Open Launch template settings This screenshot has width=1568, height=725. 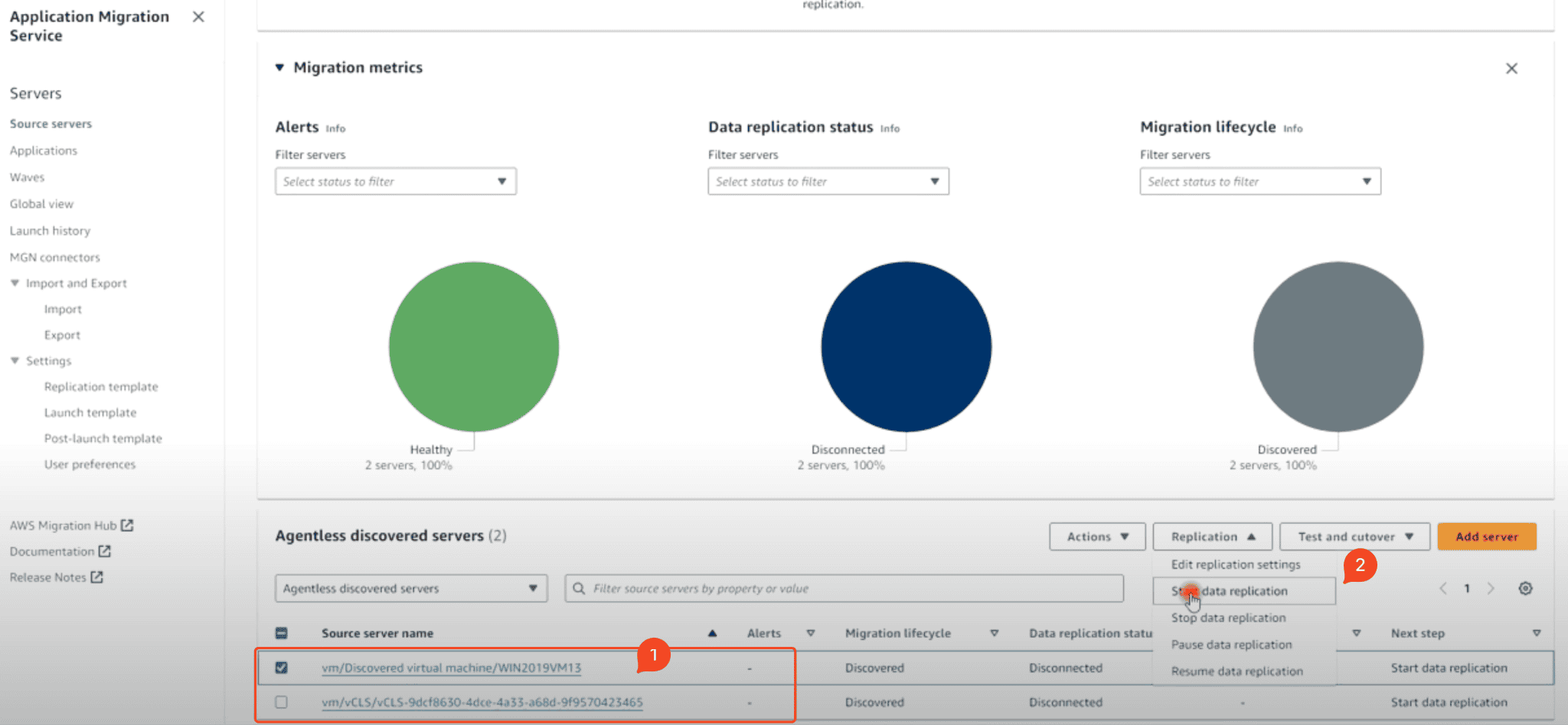pyautogui.click(x=90, y=413)
